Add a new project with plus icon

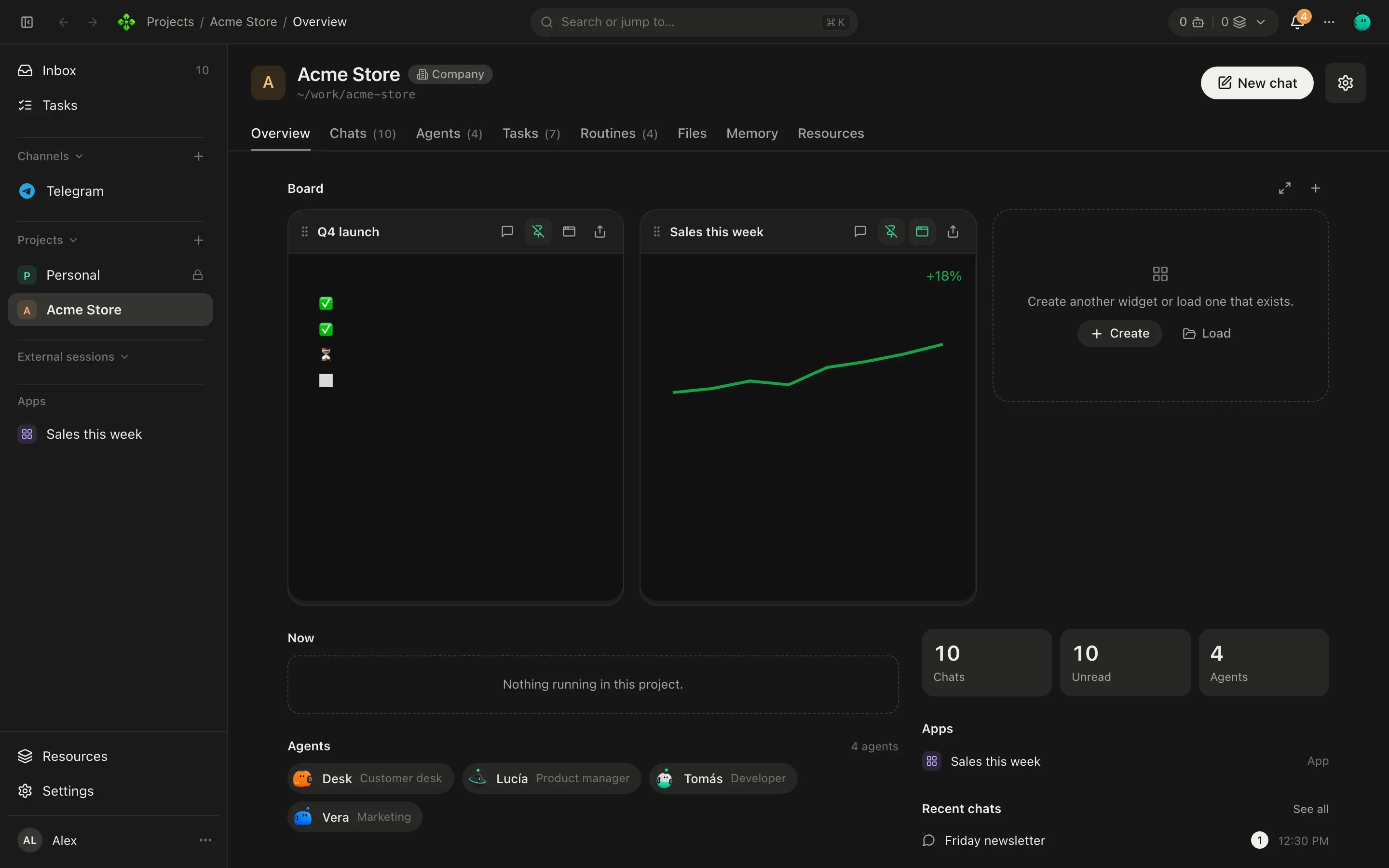point(199,240)
